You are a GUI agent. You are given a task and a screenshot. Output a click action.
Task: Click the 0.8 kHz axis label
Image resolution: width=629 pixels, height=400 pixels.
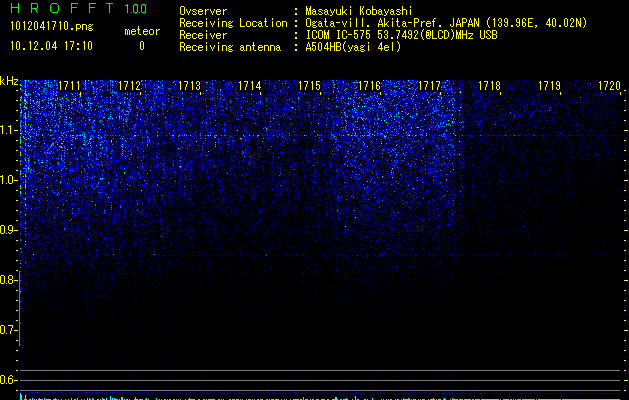9,280
